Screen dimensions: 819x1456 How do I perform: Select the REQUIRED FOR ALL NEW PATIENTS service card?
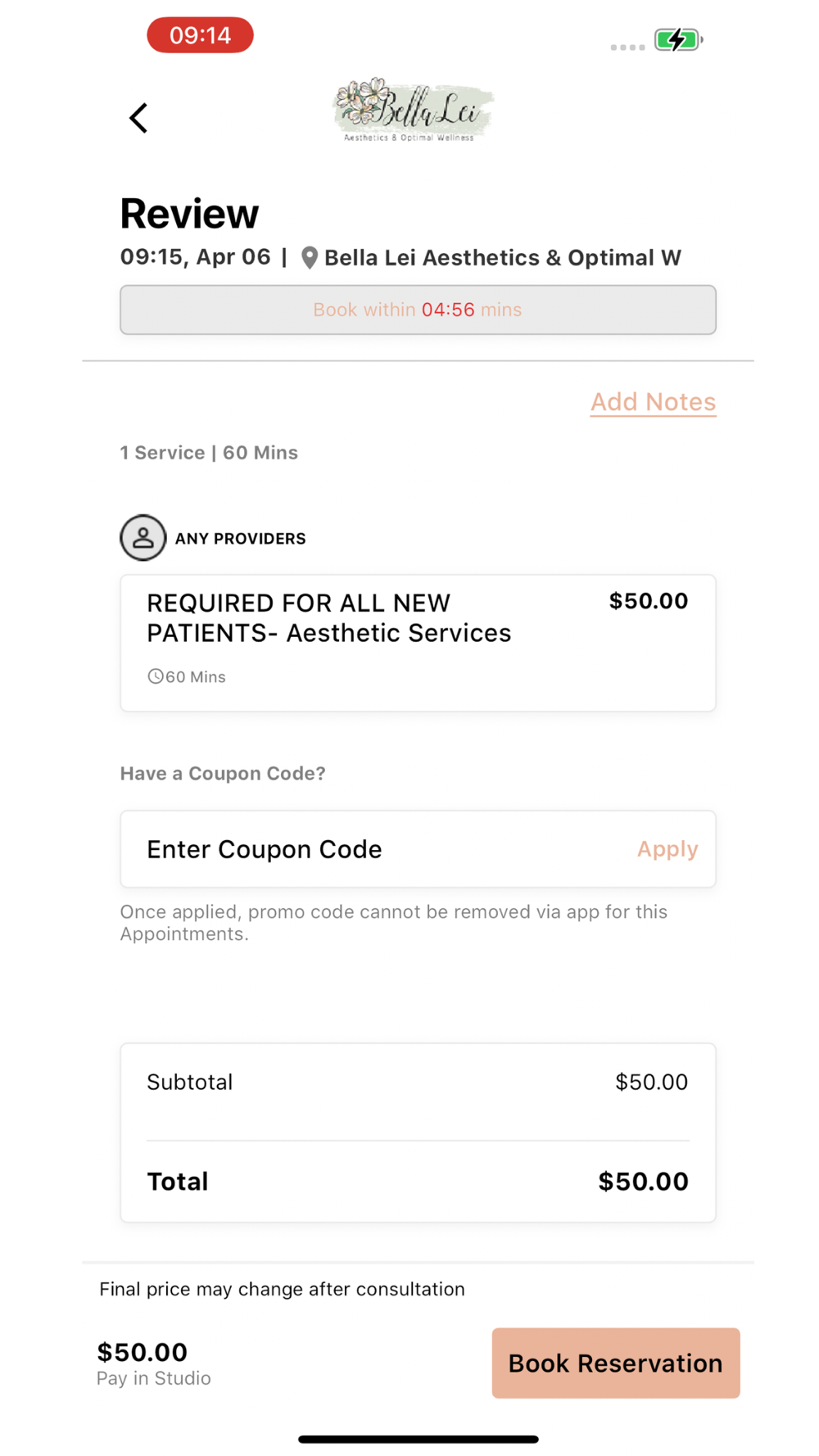tap(418, 643)
